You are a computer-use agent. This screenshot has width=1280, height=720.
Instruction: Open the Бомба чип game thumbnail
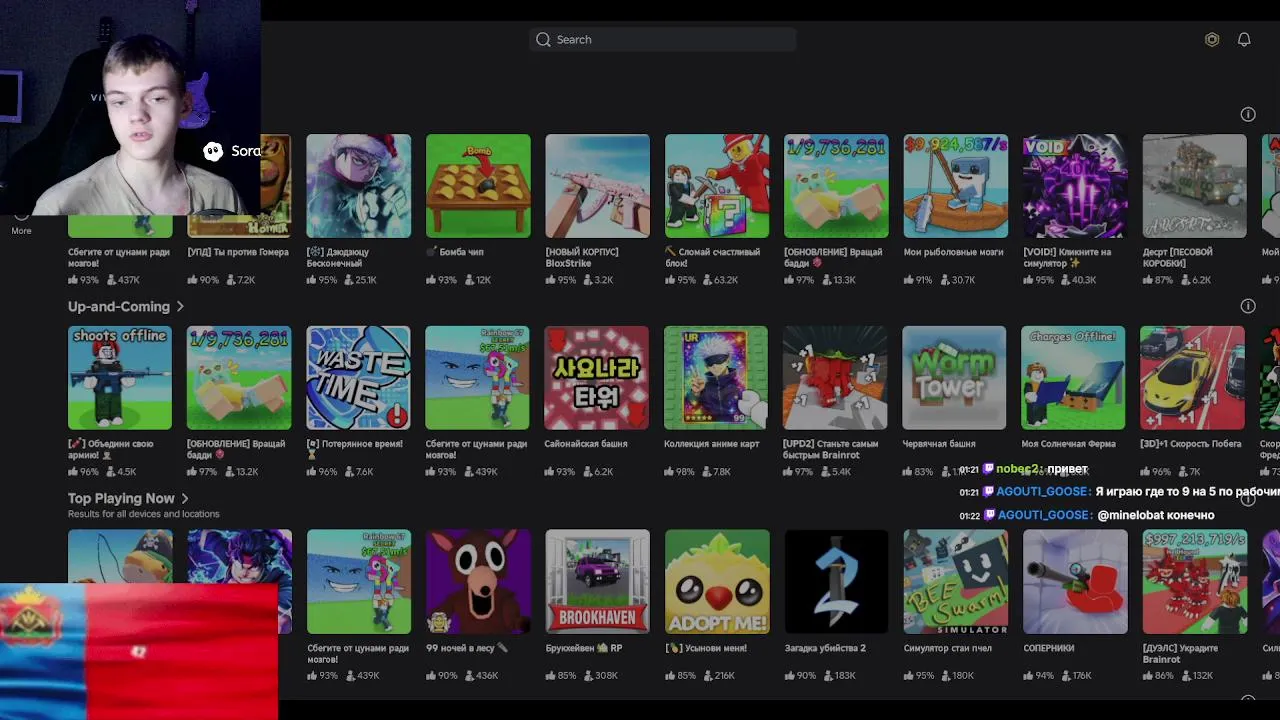[478, 186]
